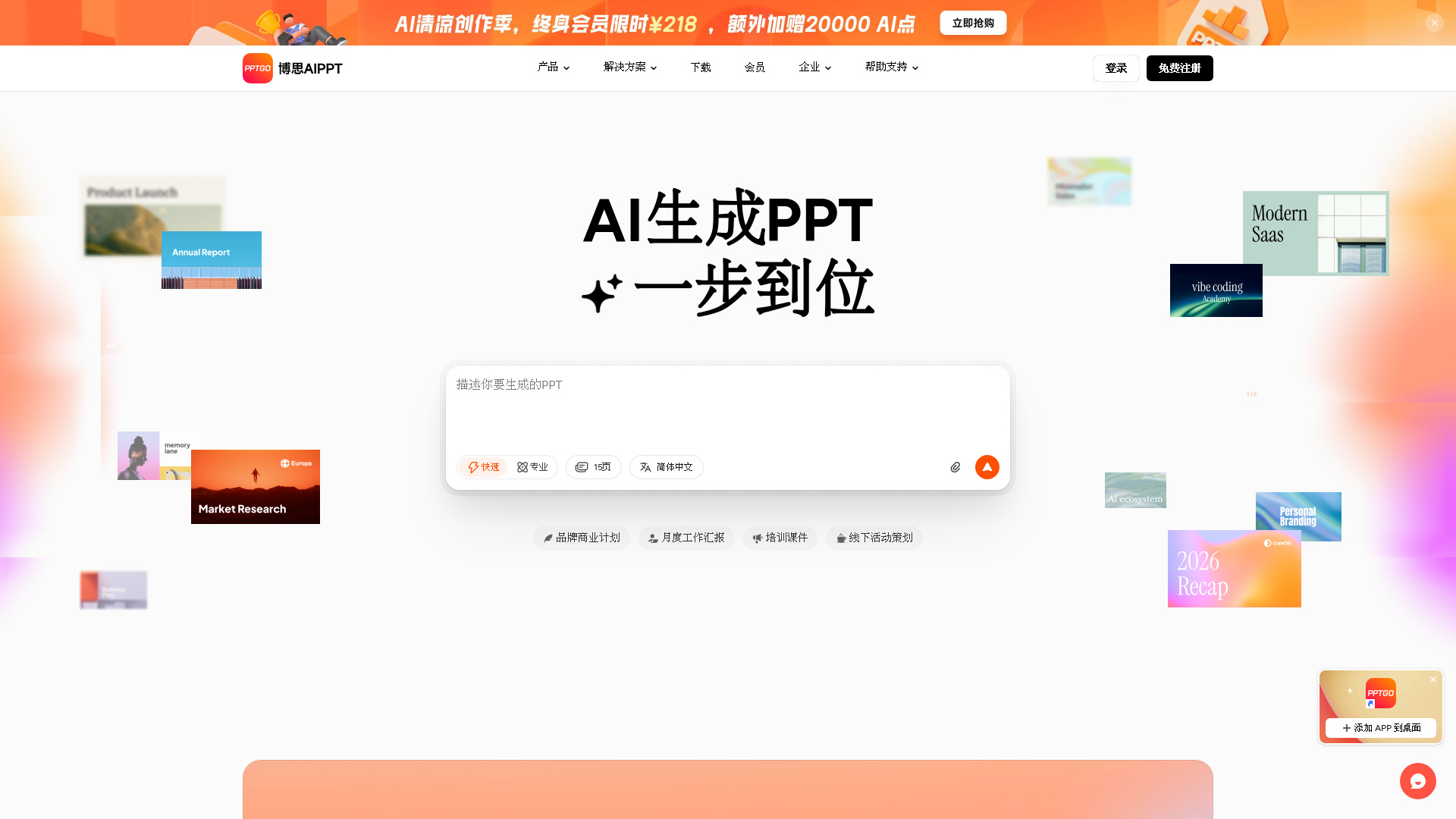Click the 登录 login button
The height and width of the screenshot is (819, 1456).
pyautogui.click(x=1116, y=68)
